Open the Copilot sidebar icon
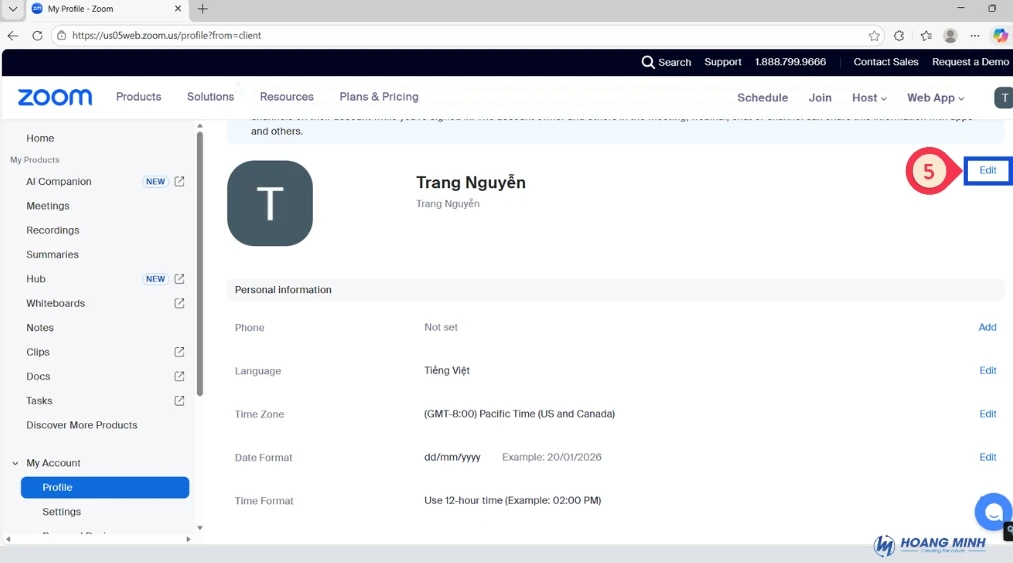Screen dimensions: 1013x563 [999, 35]
